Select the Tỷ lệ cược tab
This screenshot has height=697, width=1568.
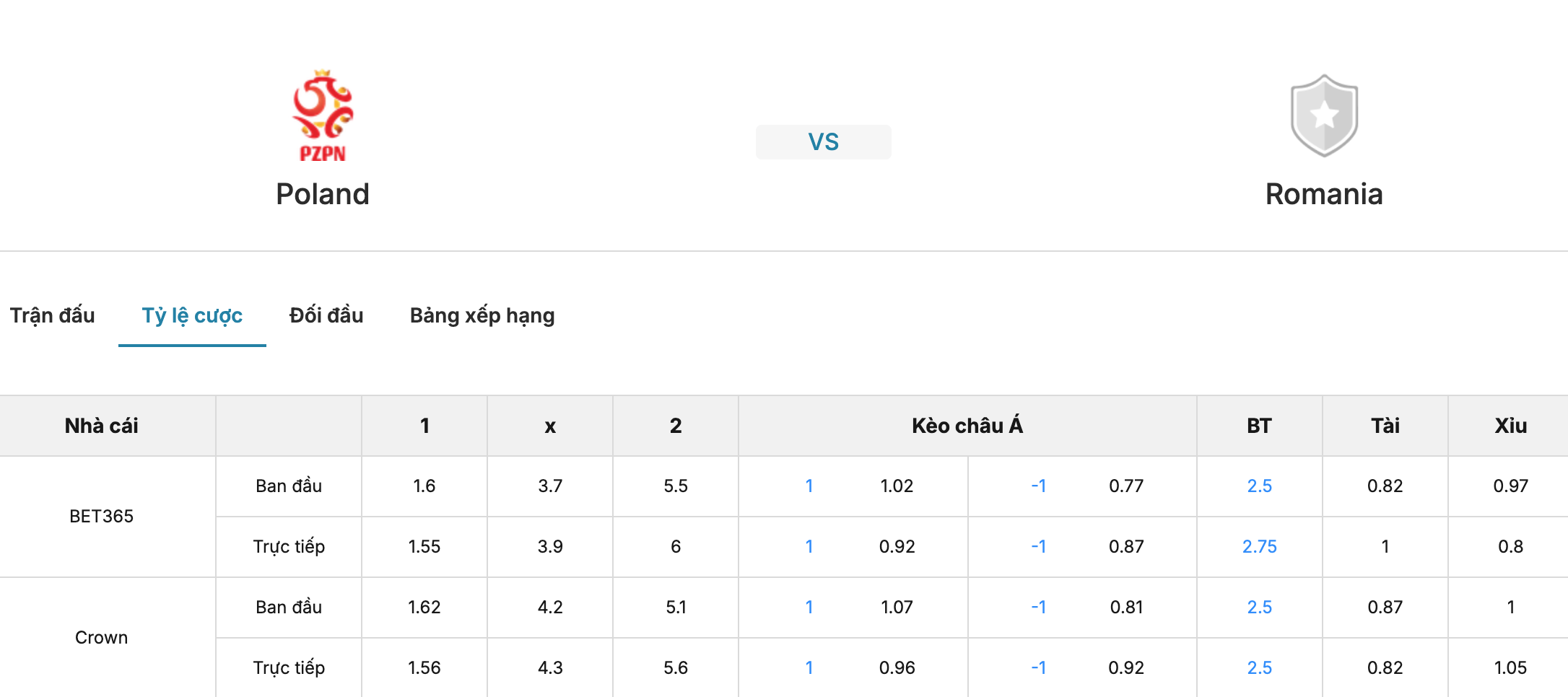(x=192, y=315)
